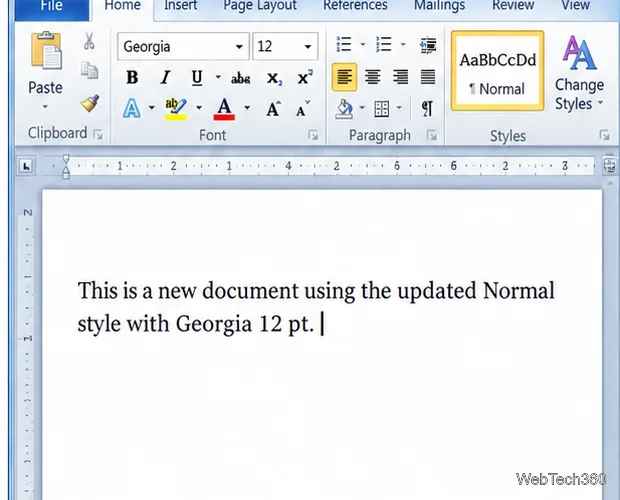Select the Format Painter brush

[x=89, y=103]
